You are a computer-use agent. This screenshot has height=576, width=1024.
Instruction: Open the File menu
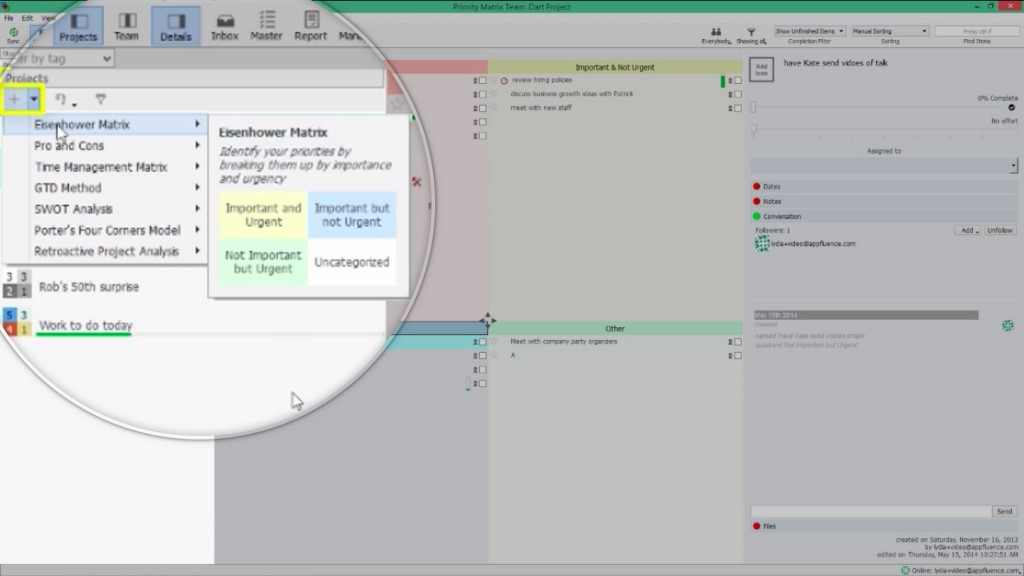(x=8, y=18)
